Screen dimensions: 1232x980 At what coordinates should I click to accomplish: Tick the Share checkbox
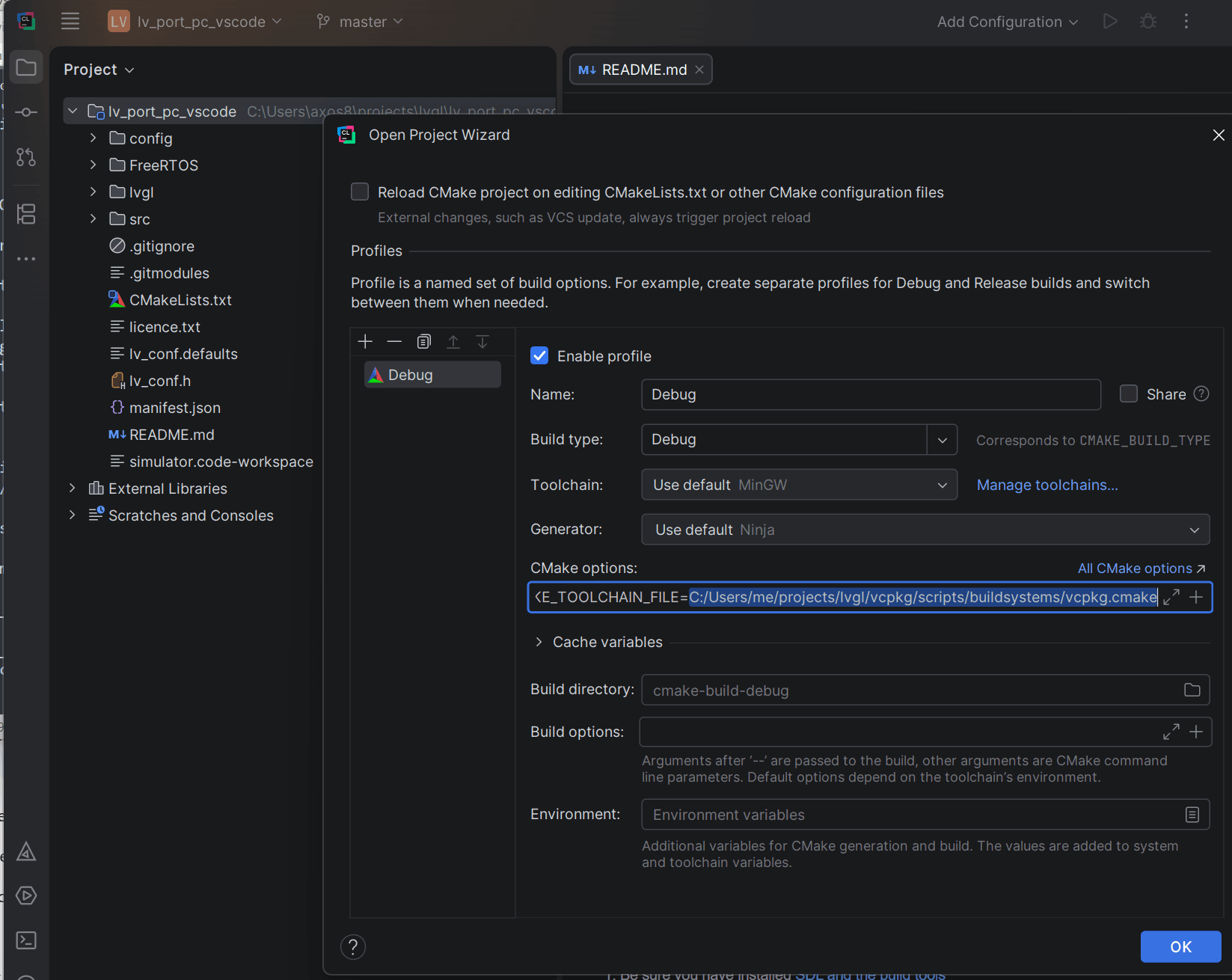coord(1129,393)
